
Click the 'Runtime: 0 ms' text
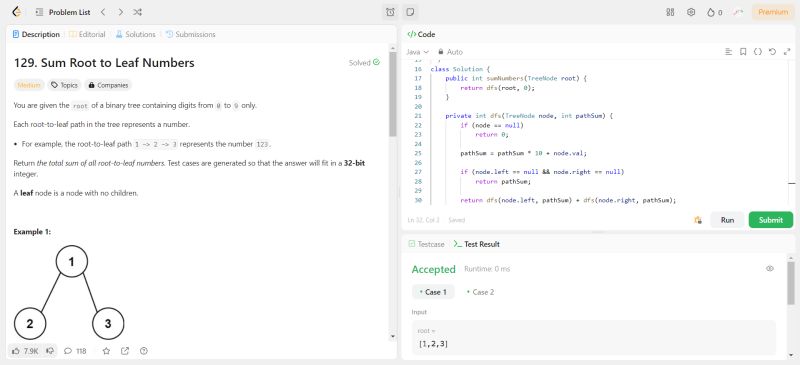(487, 269)
